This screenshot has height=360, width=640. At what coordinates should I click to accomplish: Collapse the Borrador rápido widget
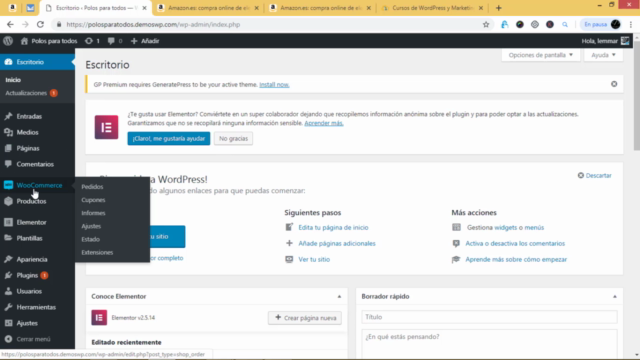(x=615, y=296)
